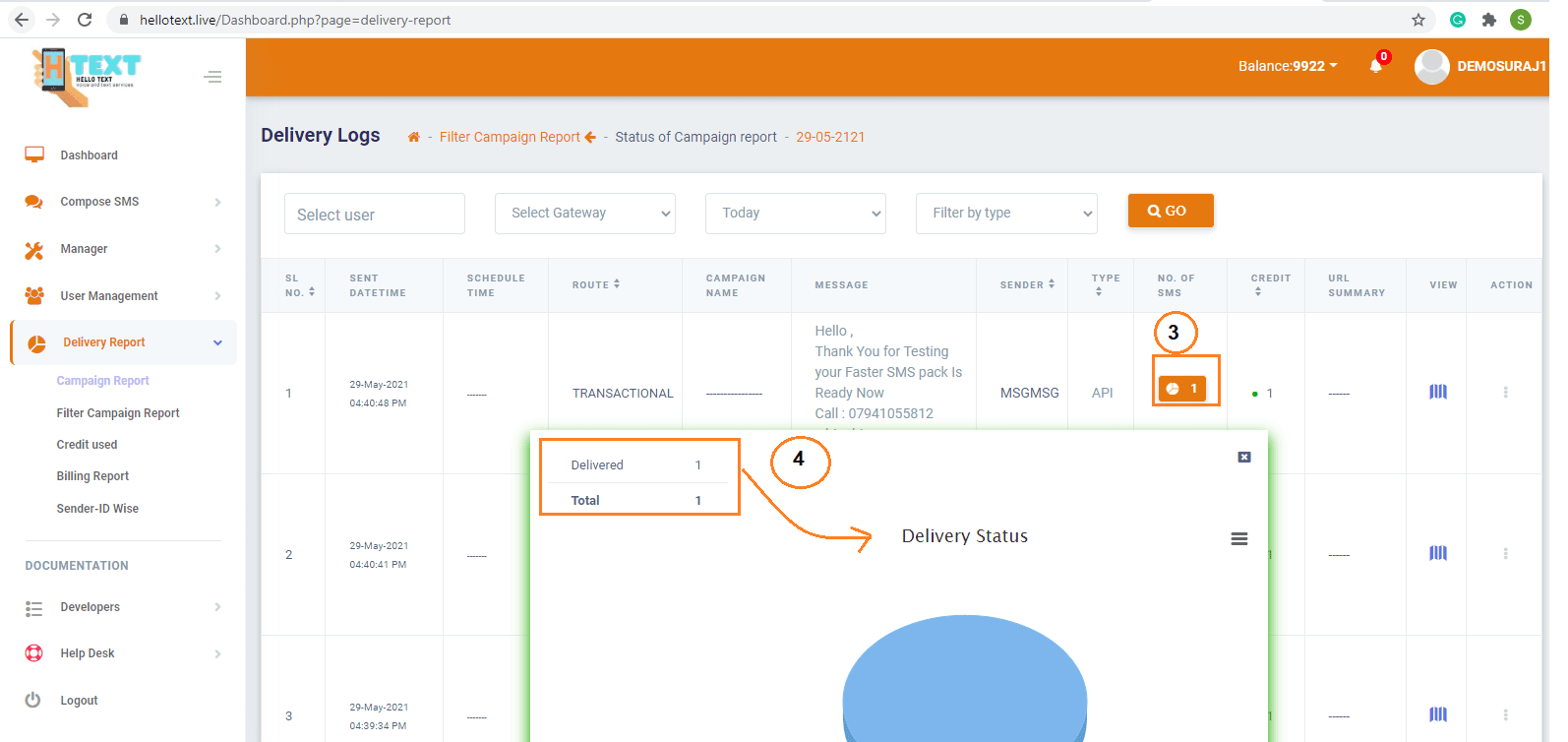
Task: Open three-dot action menu for first row
Action: (x=1505, y=393)
